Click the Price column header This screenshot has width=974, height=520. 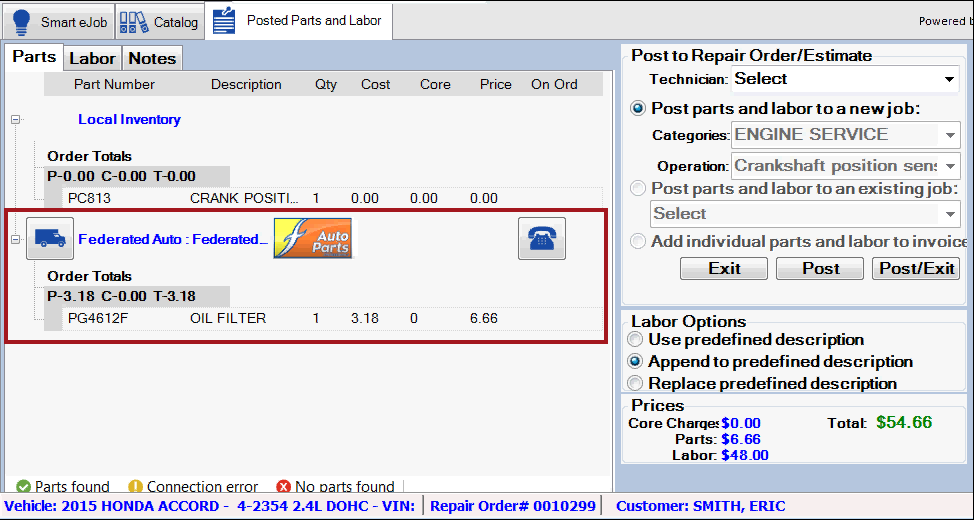point(496,84)
